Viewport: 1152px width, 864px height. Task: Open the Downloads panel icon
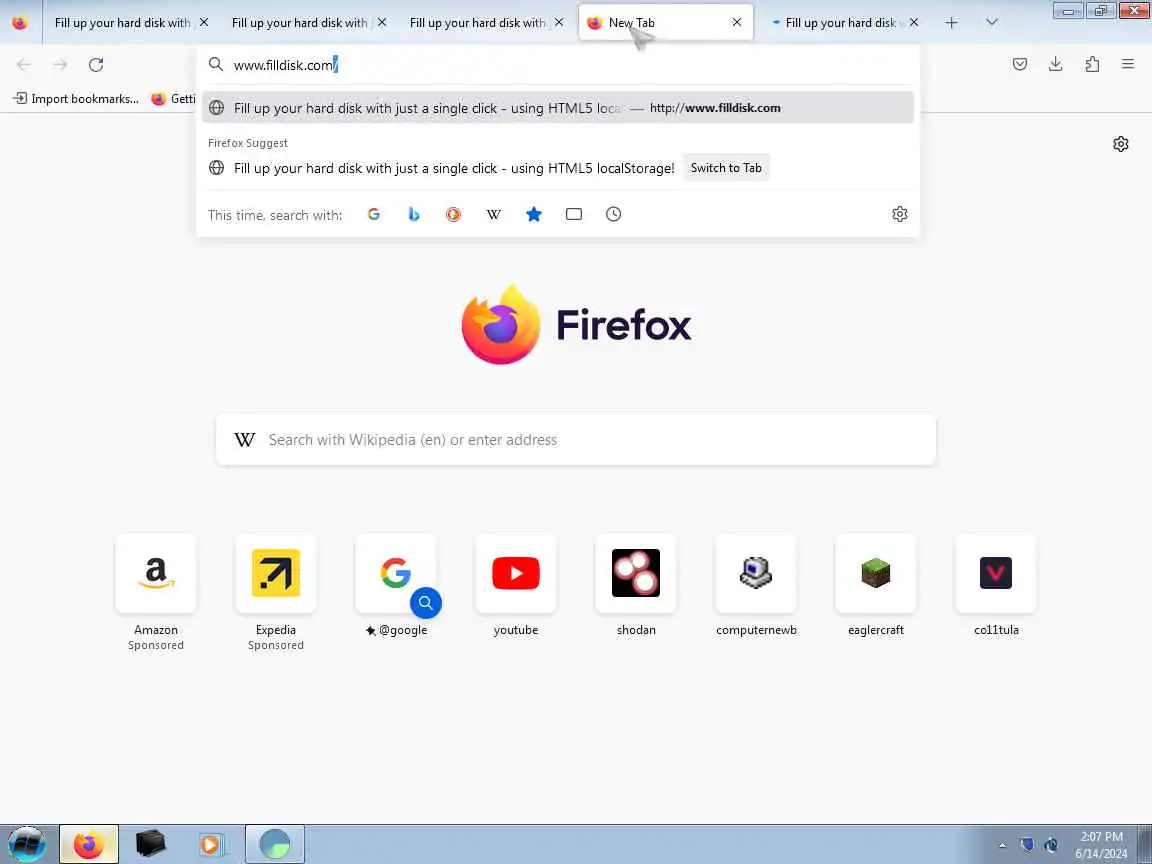1056,65
